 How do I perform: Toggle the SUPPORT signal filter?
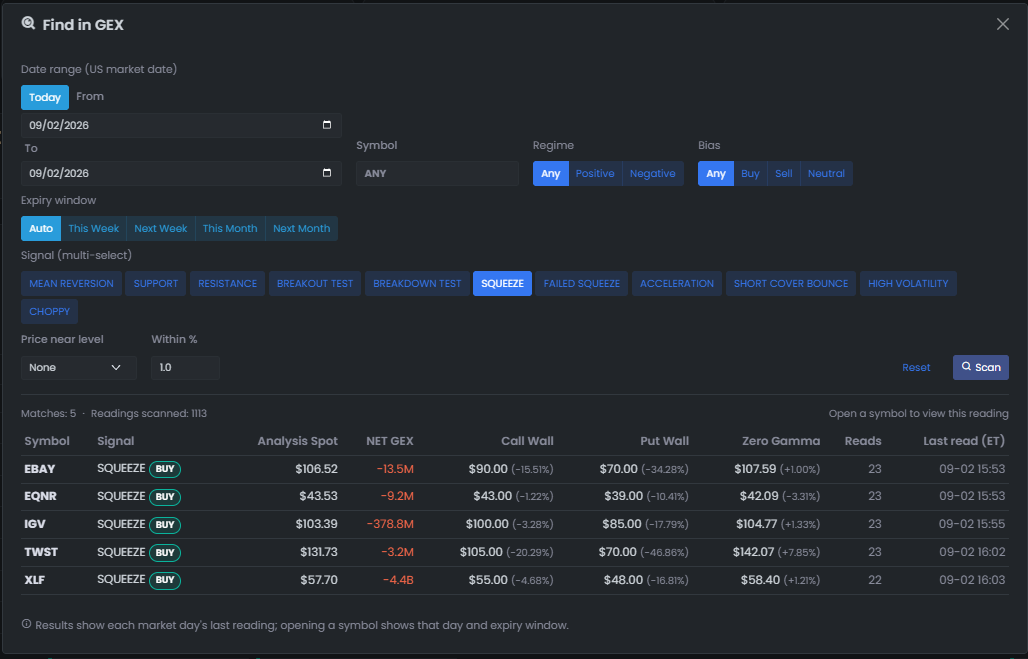(x=156, y=283)
